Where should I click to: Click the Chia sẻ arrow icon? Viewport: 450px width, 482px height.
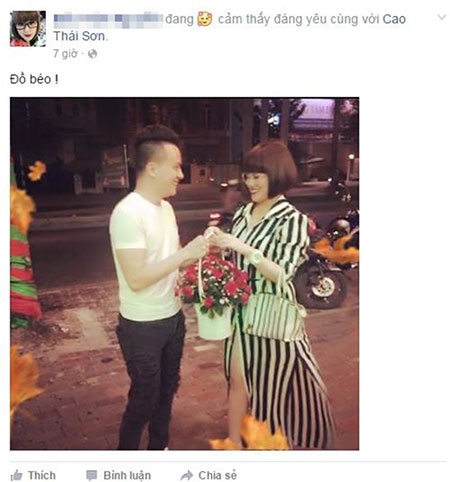(x=187, y=475)
